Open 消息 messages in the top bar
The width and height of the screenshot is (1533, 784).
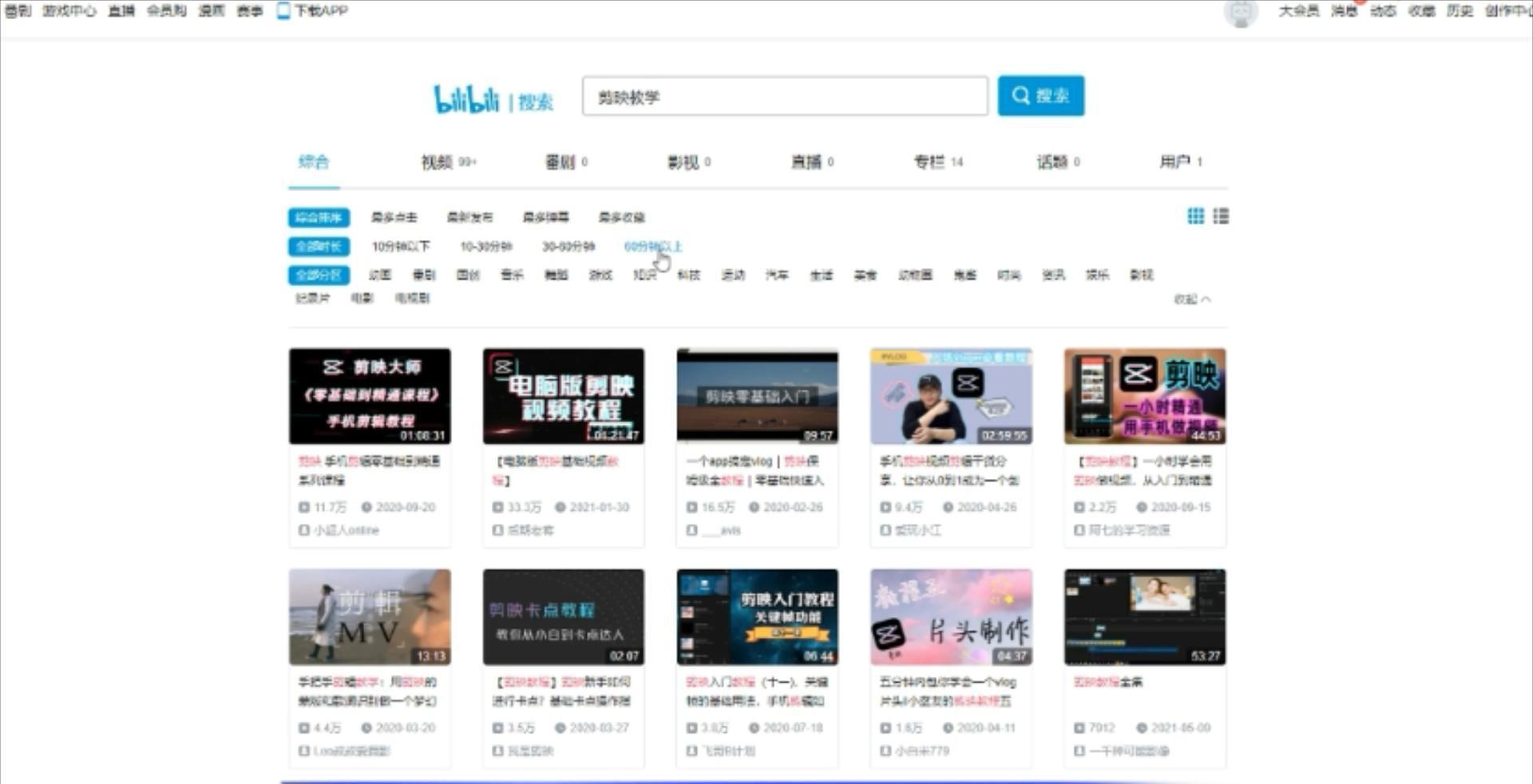[x=1344, y=10]
